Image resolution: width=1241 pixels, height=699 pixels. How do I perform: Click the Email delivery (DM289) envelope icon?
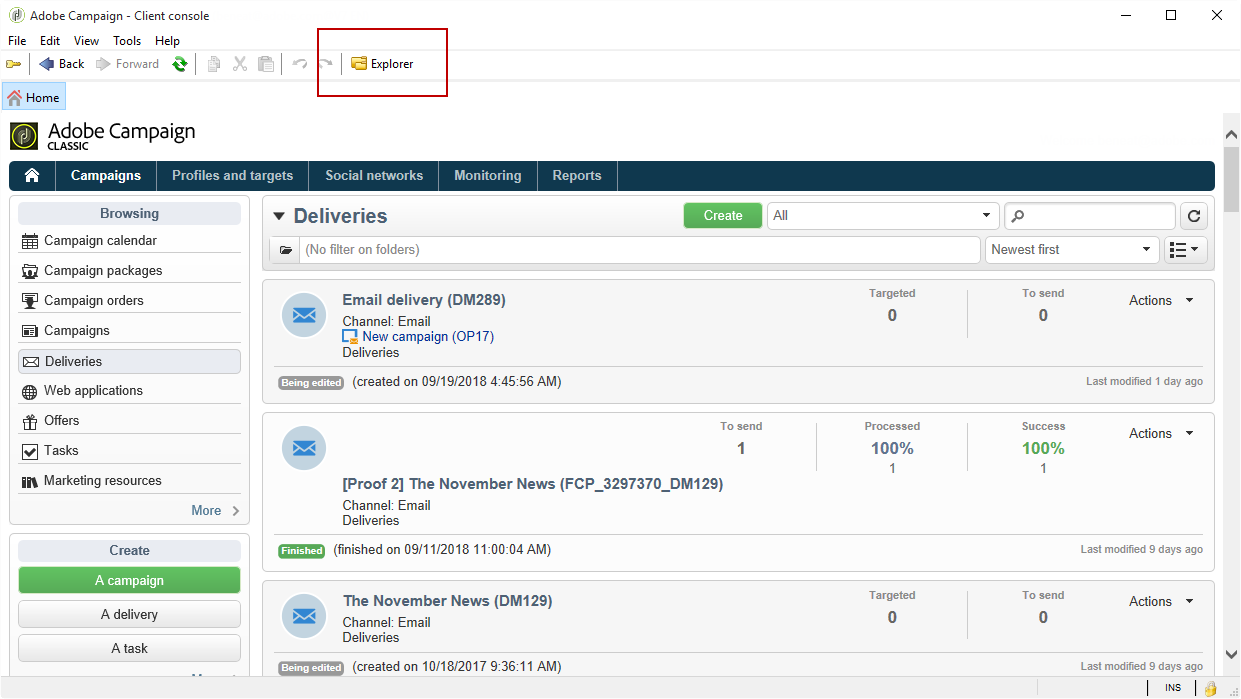point(304,315)
